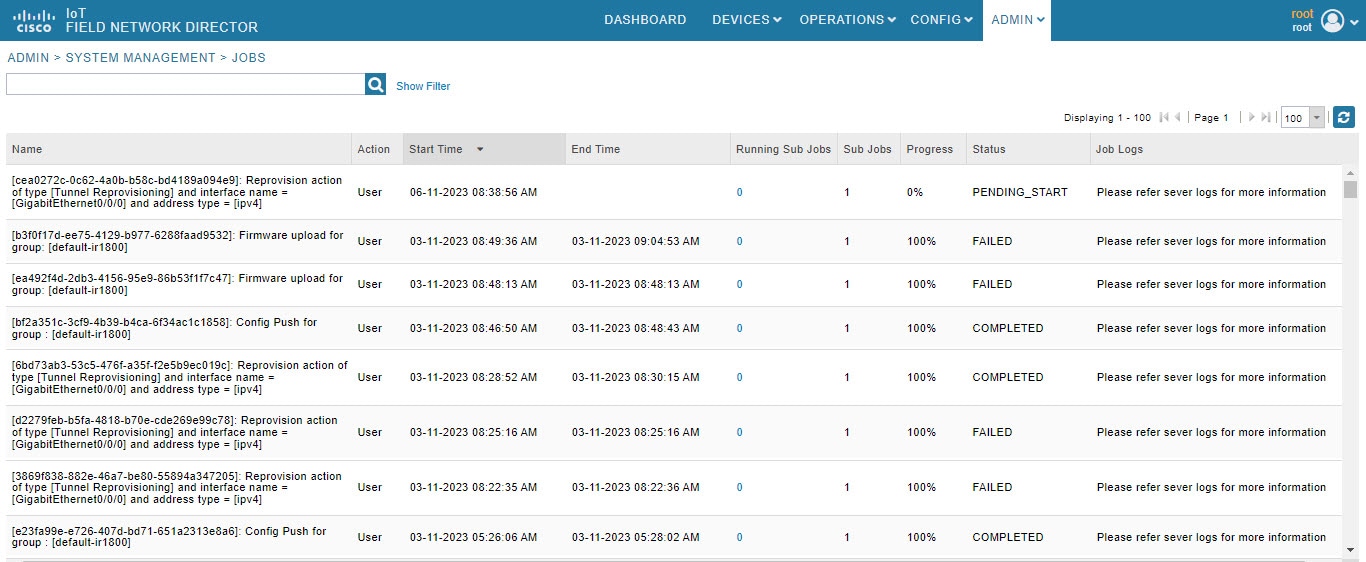Open the ADMIN menu
The width and height of the screenshot is (1366, 562).
[x=1017, y=20]
